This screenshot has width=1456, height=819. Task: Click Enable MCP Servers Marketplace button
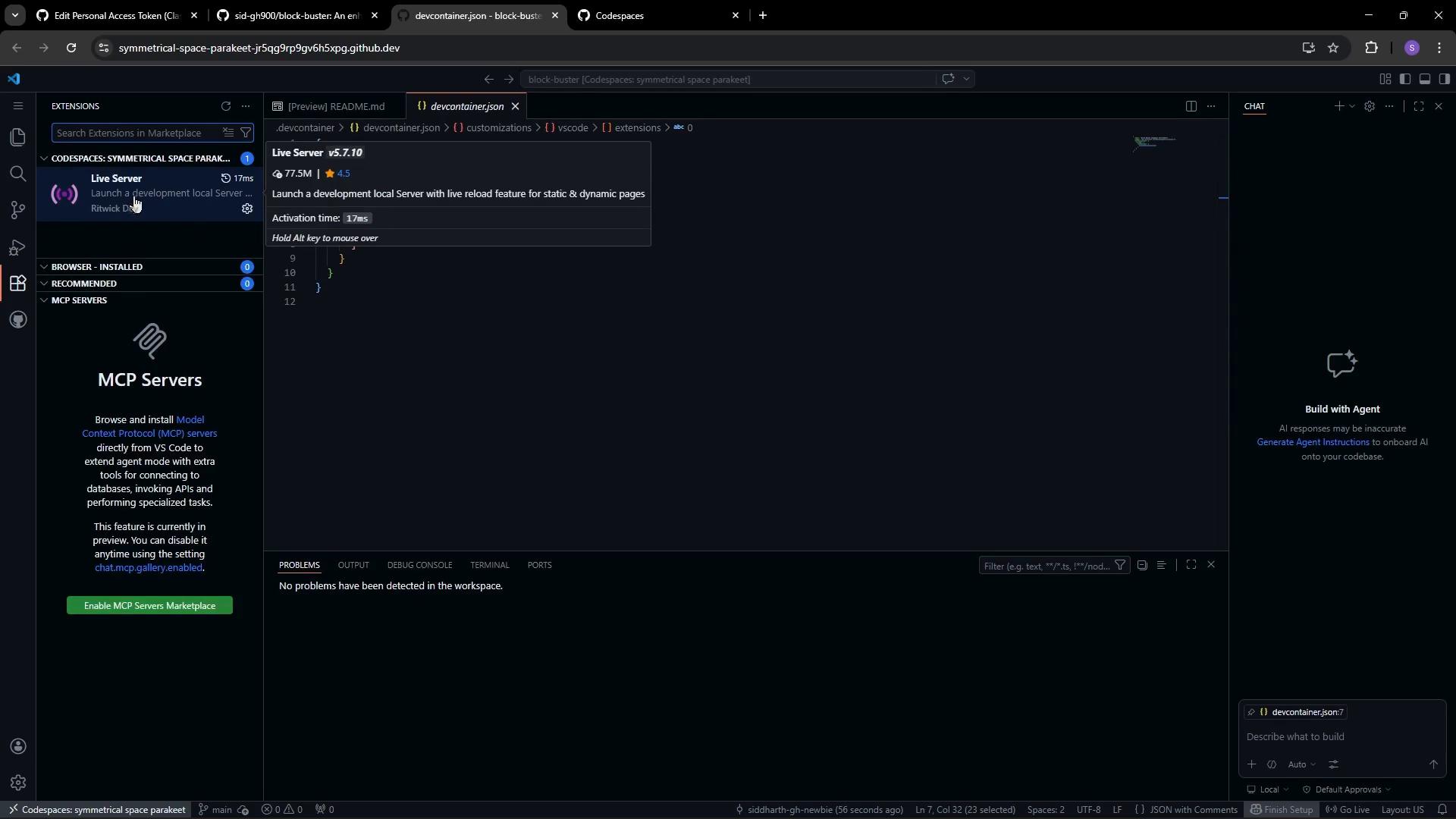click(149, 606)
